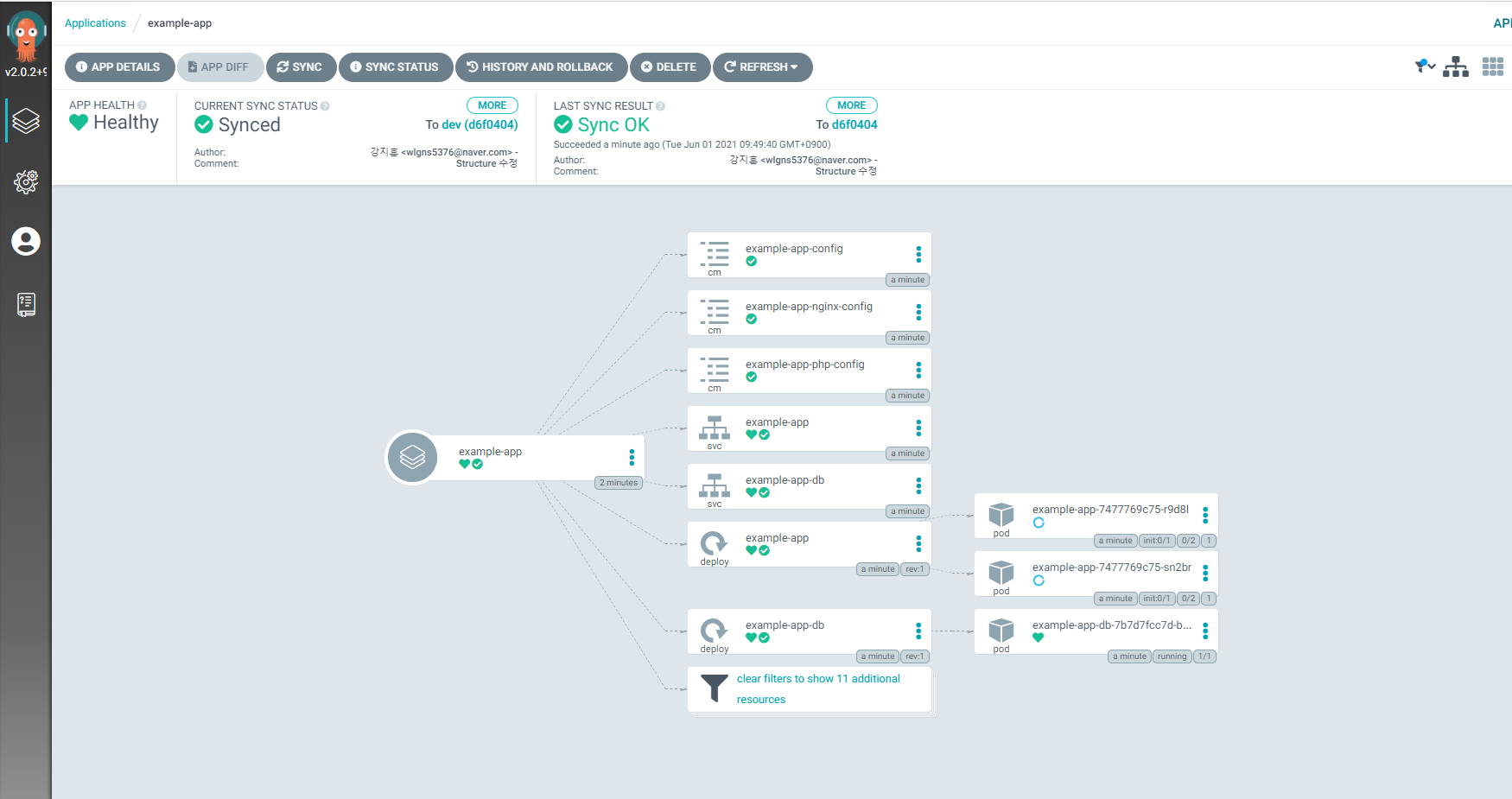Click the example-app-db deploy node icon
Viewport: 1512px width, 799px height.
tap(714, 631)
